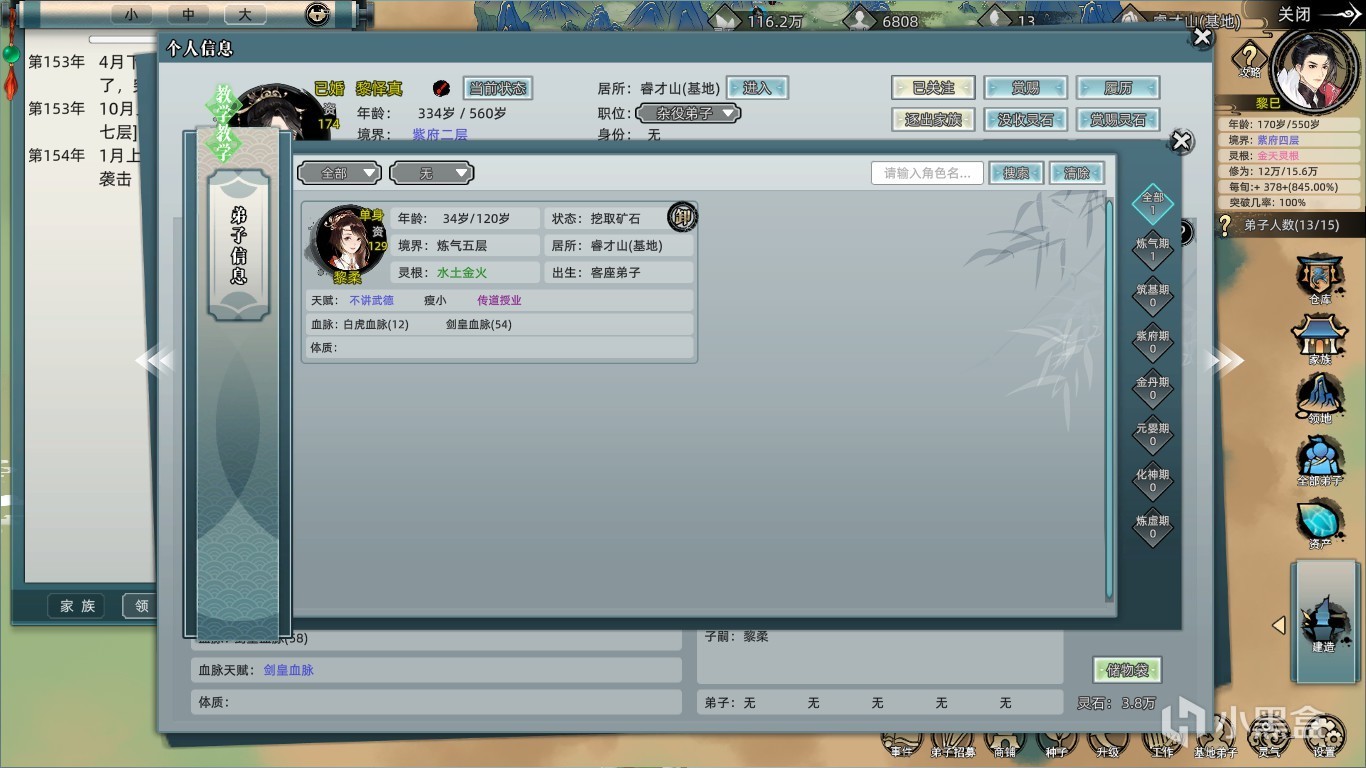Click 赏赐灵石 grant stones button

1118,120
